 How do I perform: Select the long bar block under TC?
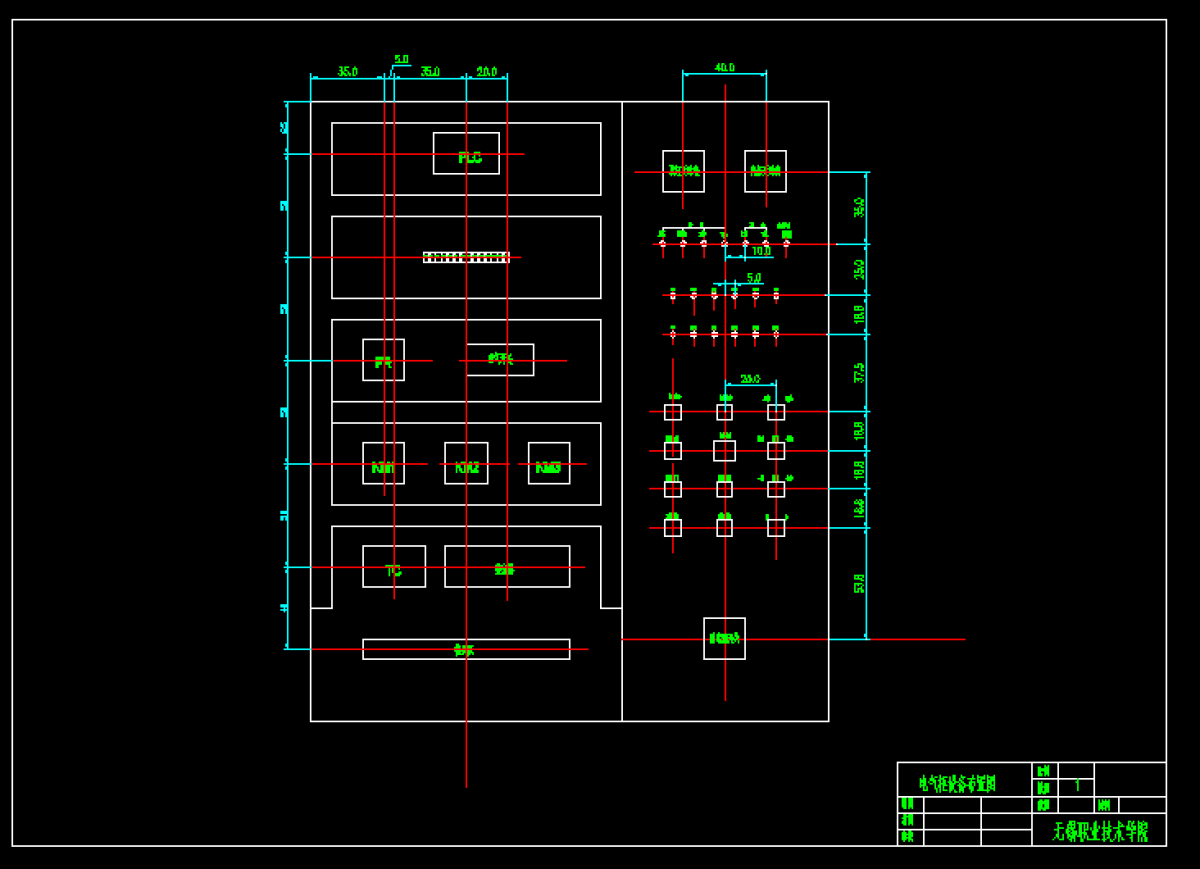point(466,650)
